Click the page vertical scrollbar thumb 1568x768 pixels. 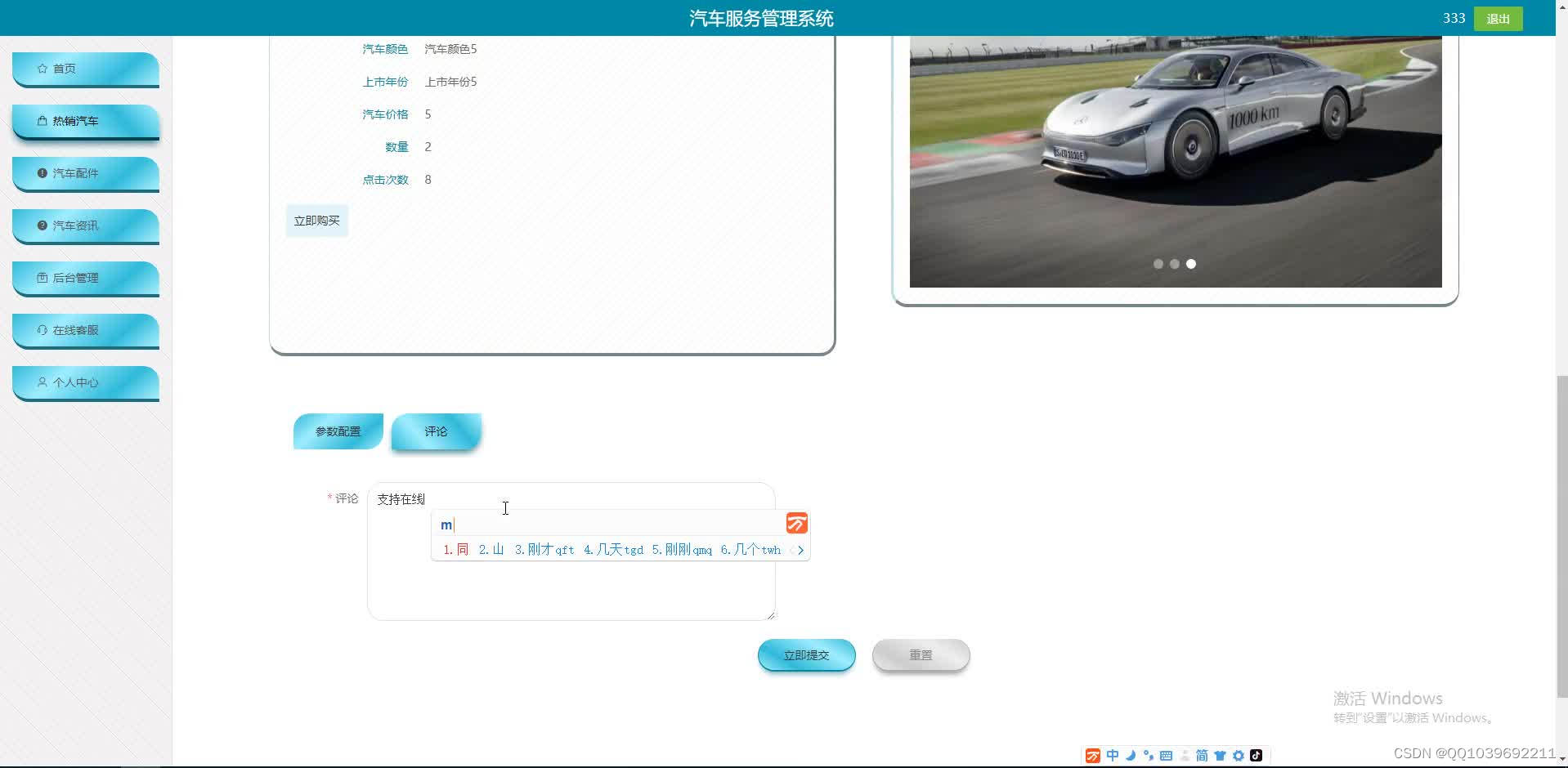point(1561,537)
